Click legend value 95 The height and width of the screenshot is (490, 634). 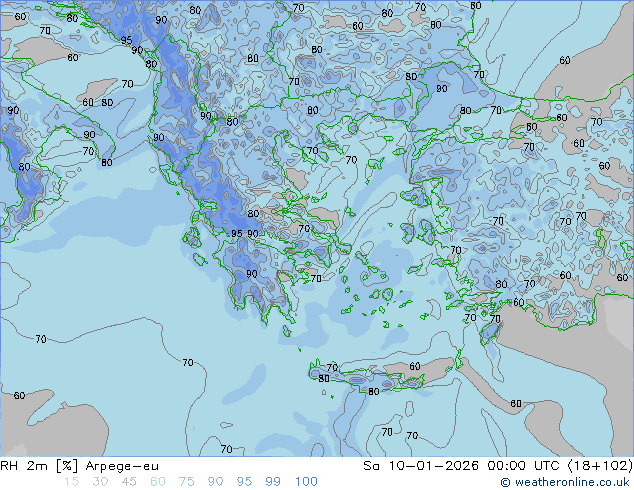(x=244, y=482)
